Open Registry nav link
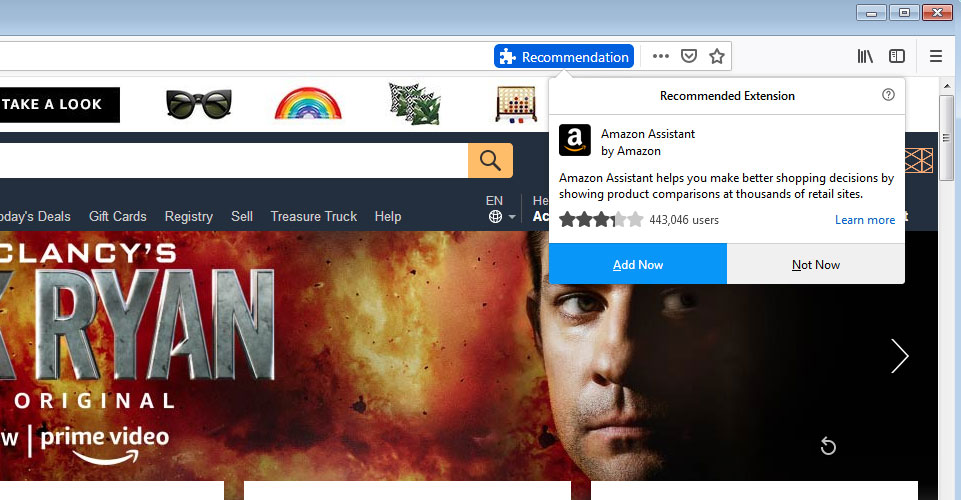 pos(189,217)
